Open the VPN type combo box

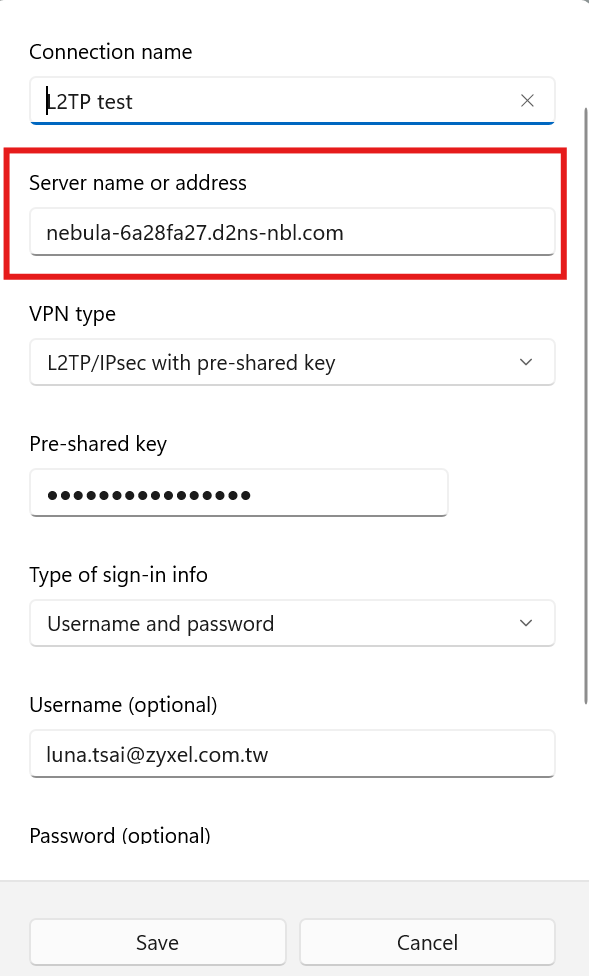[x=292, y=362]
